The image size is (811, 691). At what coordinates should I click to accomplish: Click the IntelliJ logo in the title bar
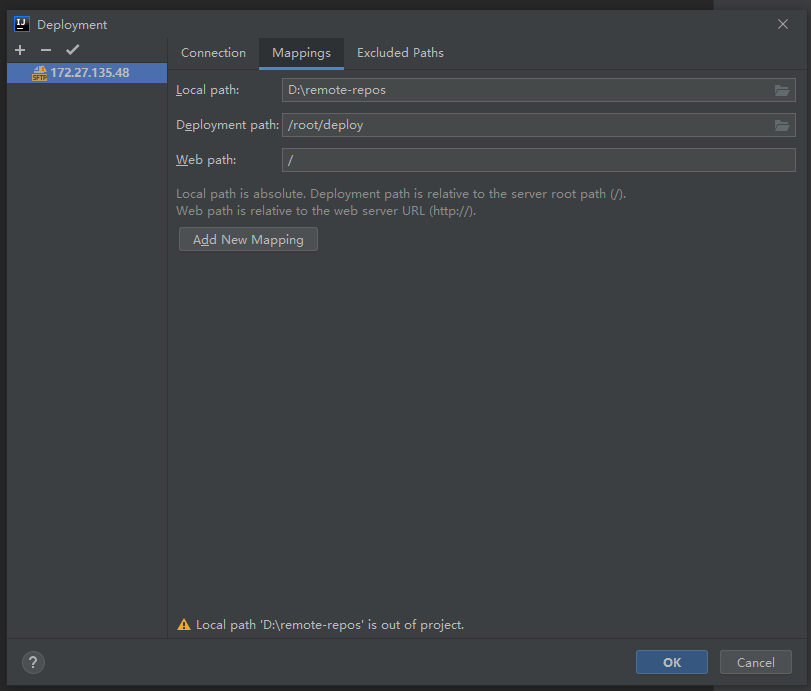21,24
